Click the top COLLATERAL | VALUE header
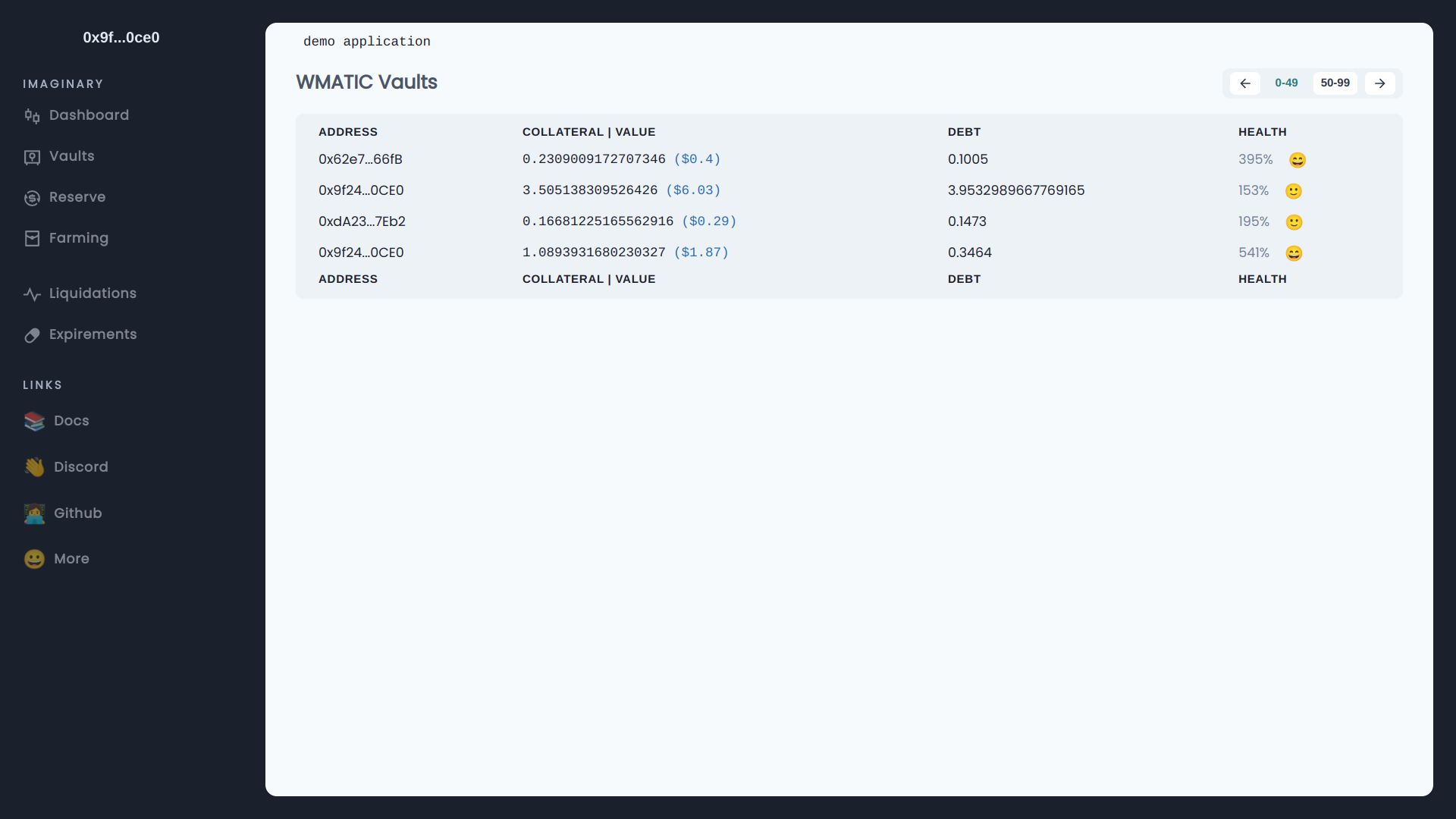1456x819 pixels. pos(588,132)
